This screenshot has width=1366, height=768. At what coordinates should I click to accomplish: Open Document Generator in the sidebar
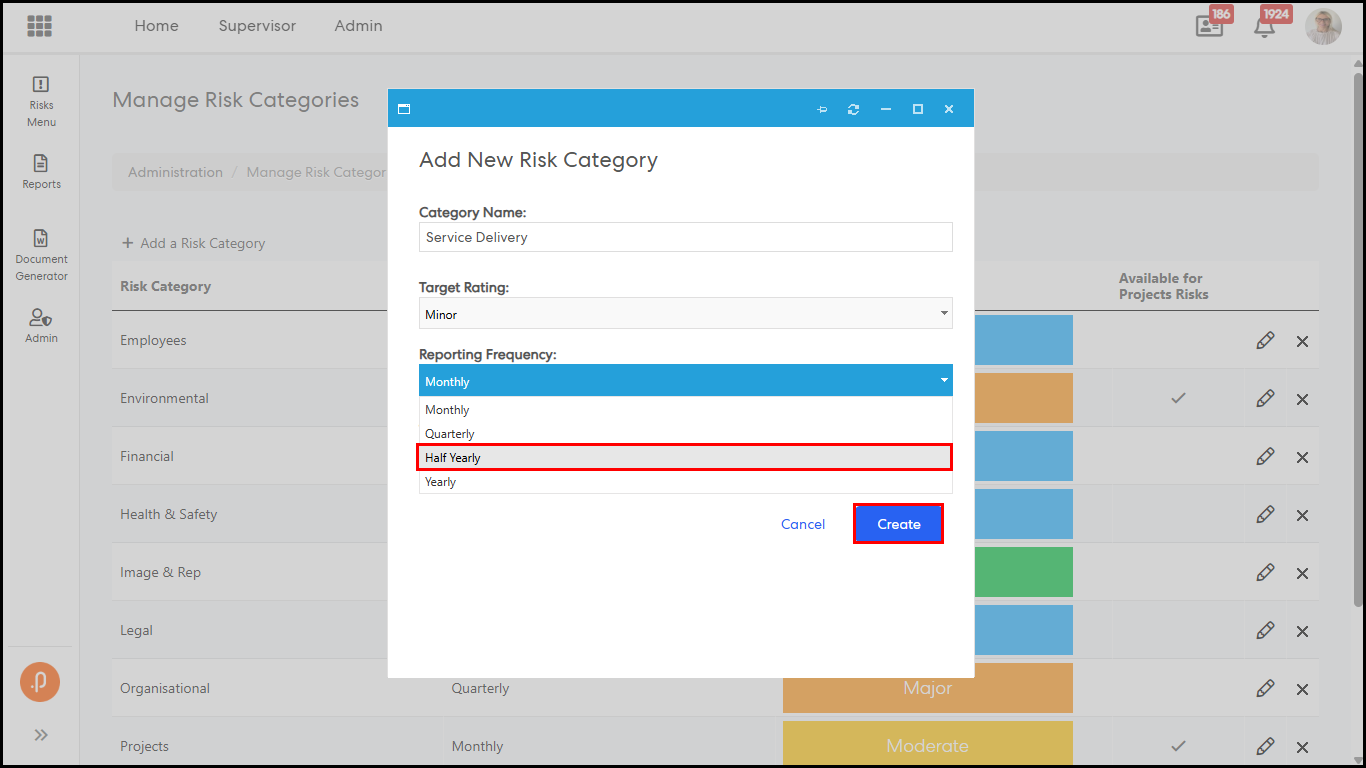click(x=41, y=255)
